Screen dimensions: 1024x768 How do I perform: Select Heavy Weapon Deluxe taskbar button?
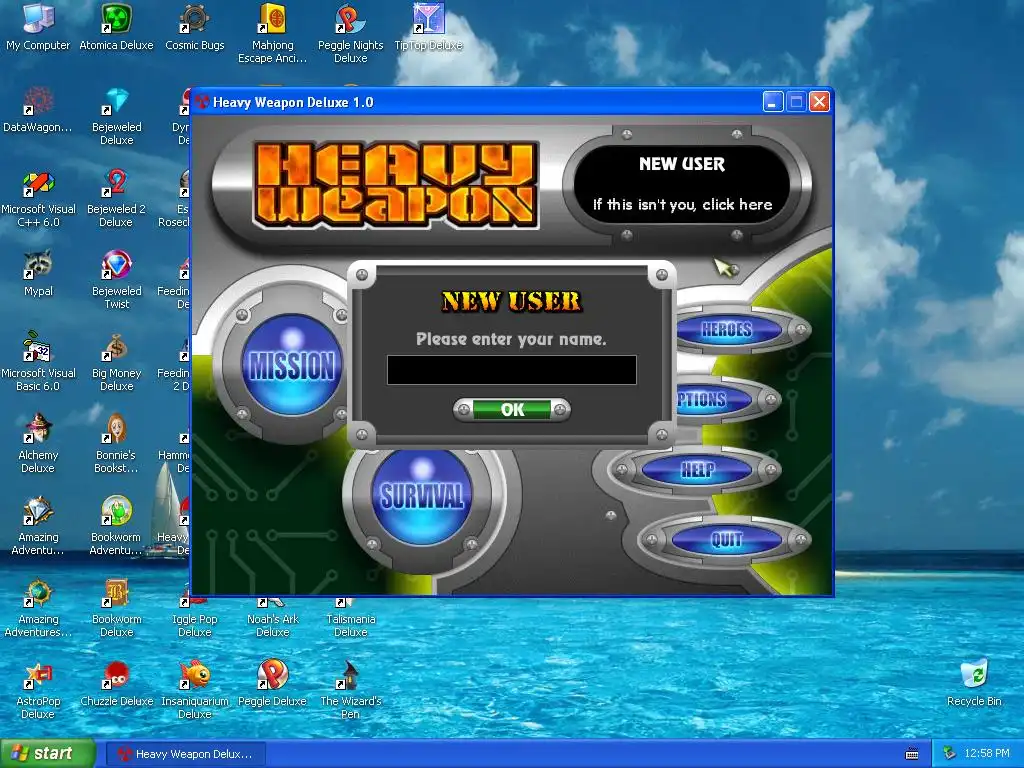pos(185,754)
